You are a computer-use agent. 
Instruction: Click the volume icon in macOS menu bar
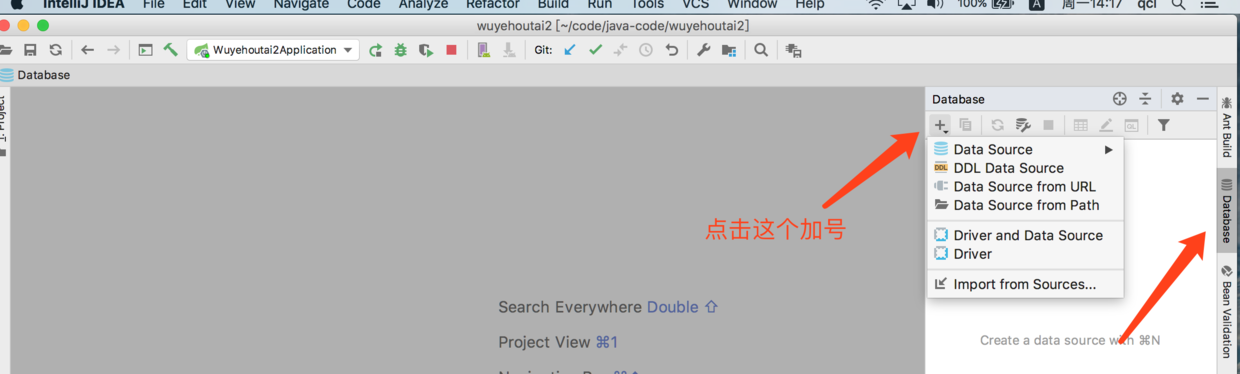point(934,4)
